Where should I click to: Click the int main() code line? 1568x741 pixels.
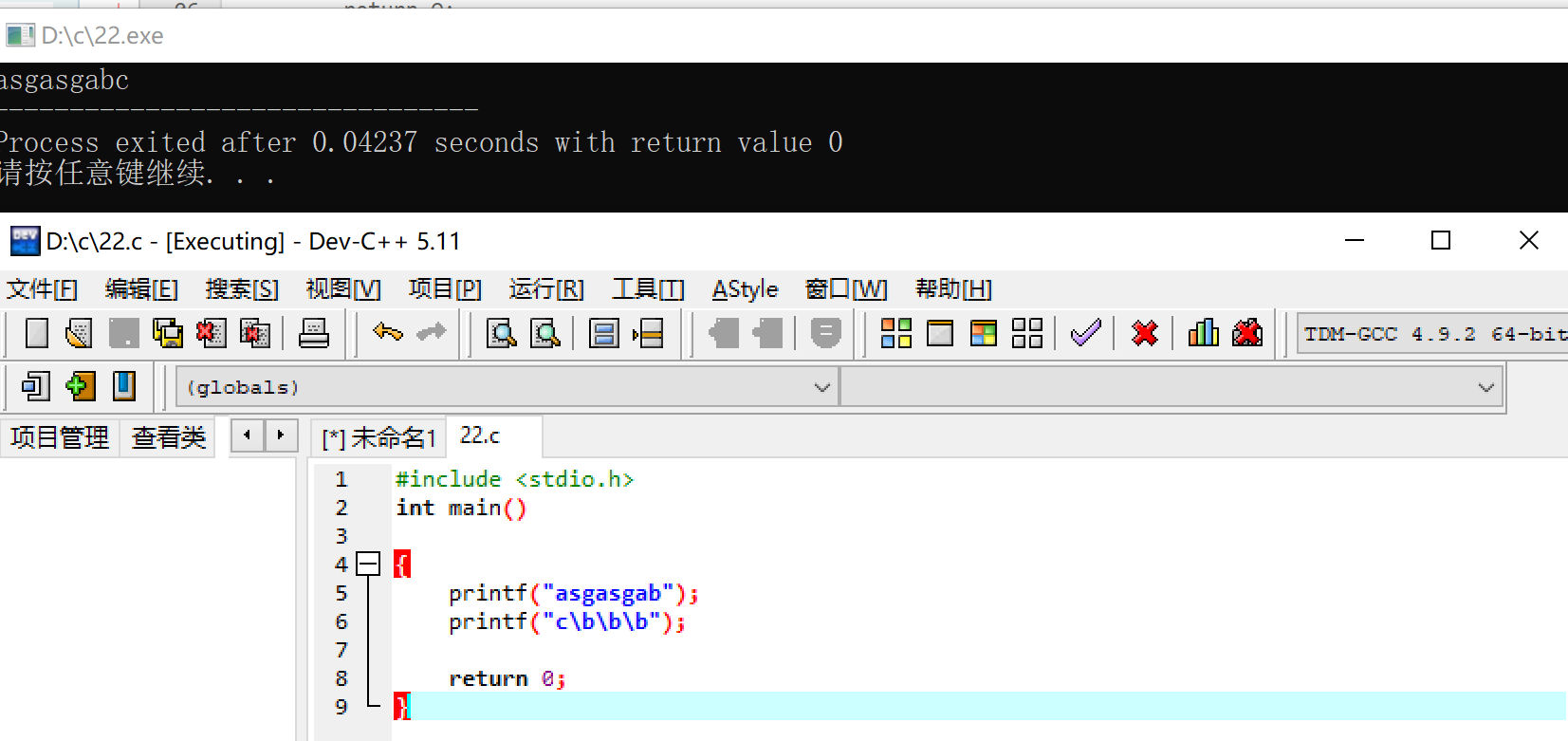point(461,508)
